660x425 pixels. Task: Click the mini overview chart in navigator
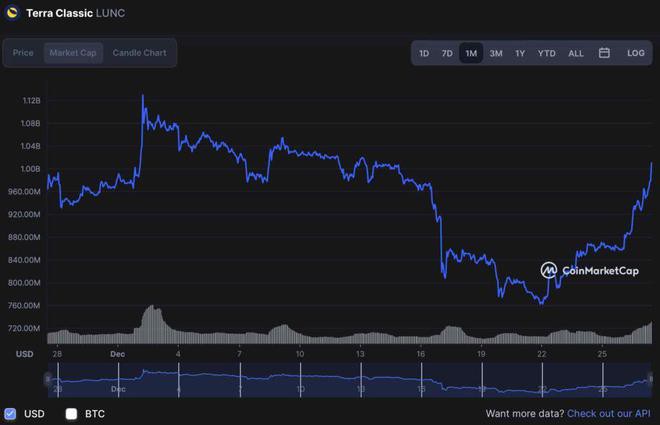349,380
